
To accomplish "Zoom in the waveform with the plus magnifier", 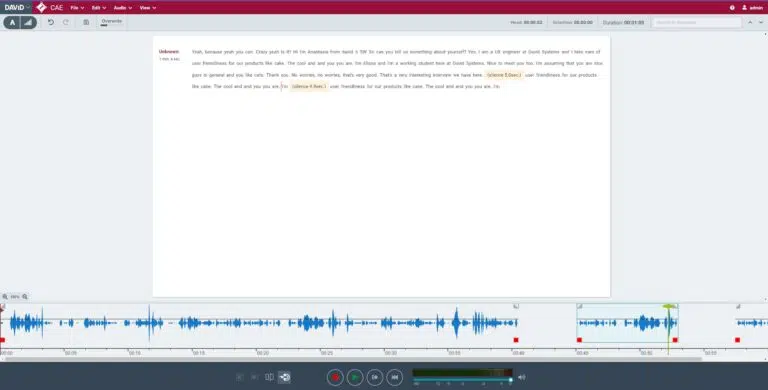I will (25, 296).
